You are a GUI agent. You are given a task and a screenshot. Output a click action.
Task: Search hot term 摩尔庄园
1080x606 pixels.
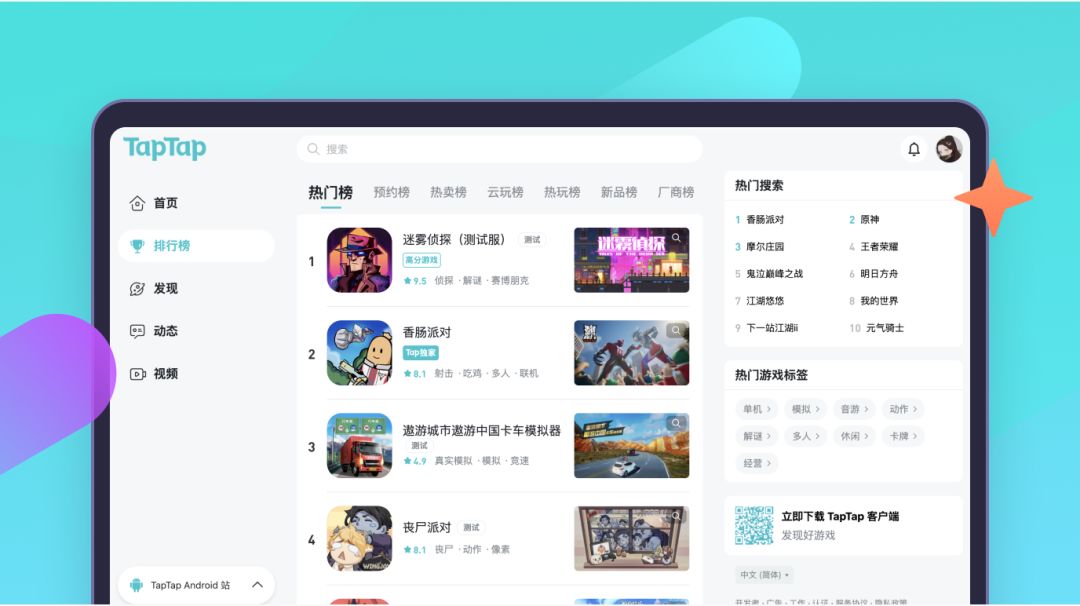pyautogui.click(x=765, y=247)
